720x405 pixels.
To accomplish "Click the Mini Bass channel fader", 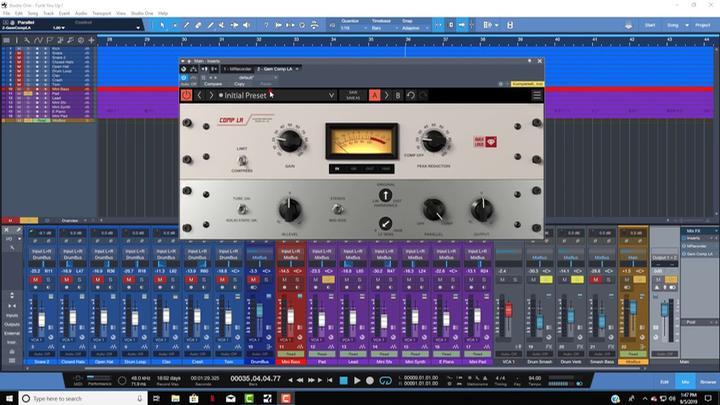I will (x=291, y=316).
